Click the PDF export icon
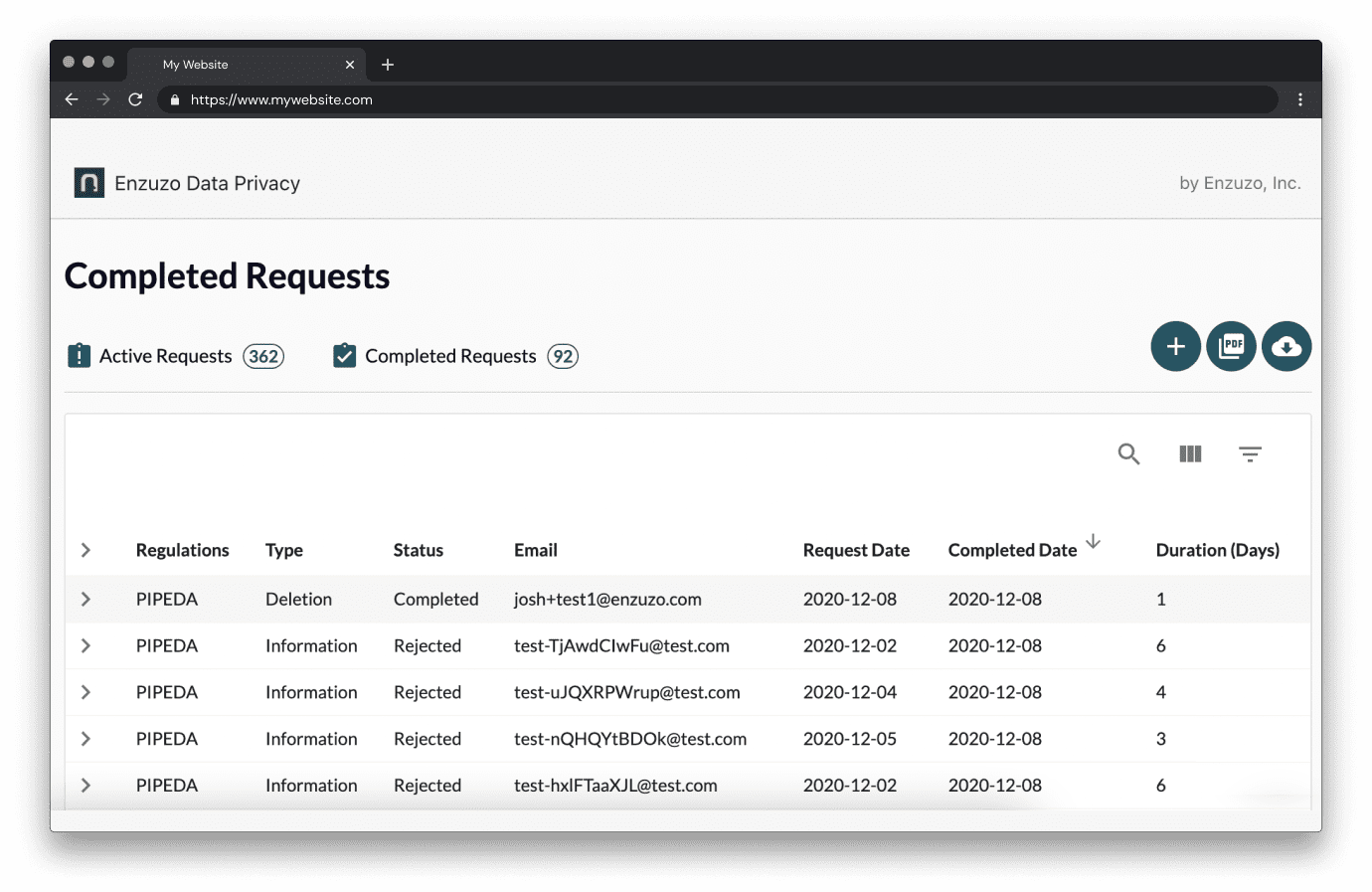Screen dimensions: 1372x892 click(1231, 346)
